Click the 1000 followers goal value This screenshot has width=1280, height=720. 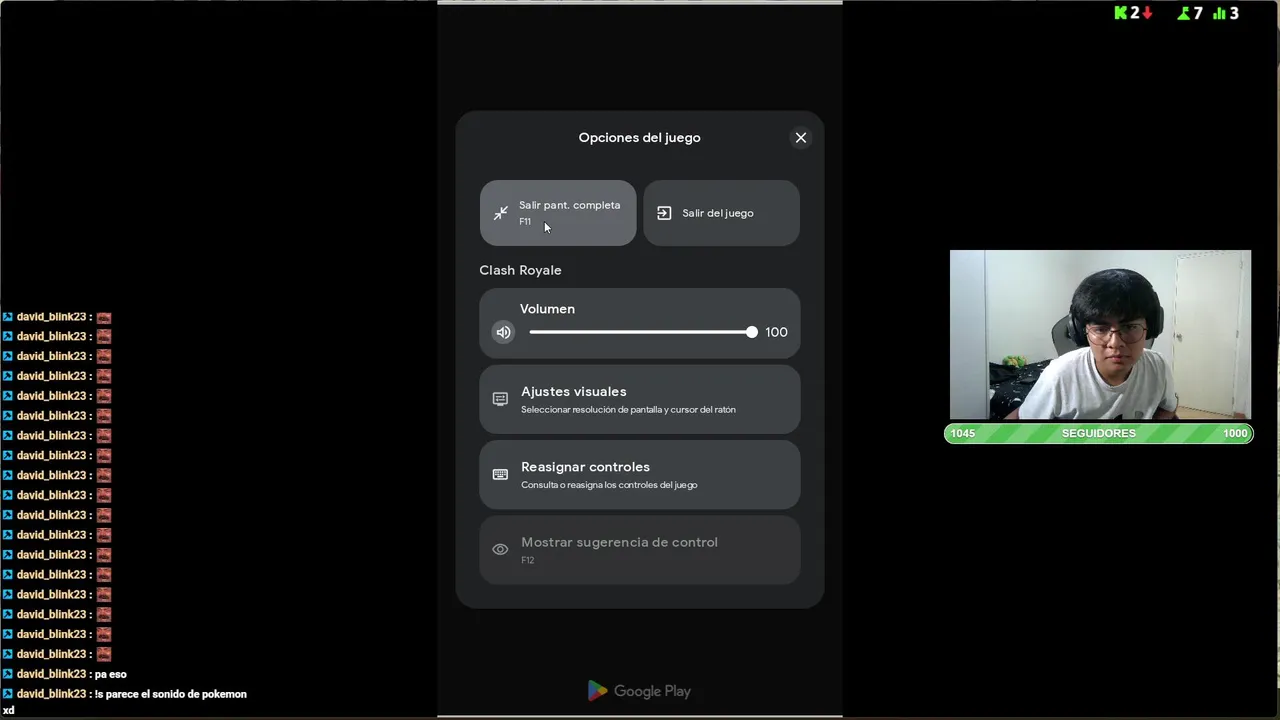coord(1235,433)
